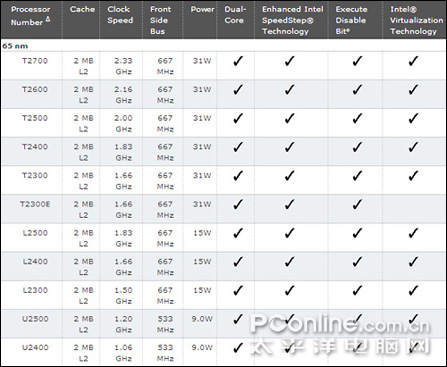Click the T2400 1.83 GHz clock cell
The width and height of the screenshot is (447, 367).
(x=123, y=152)
